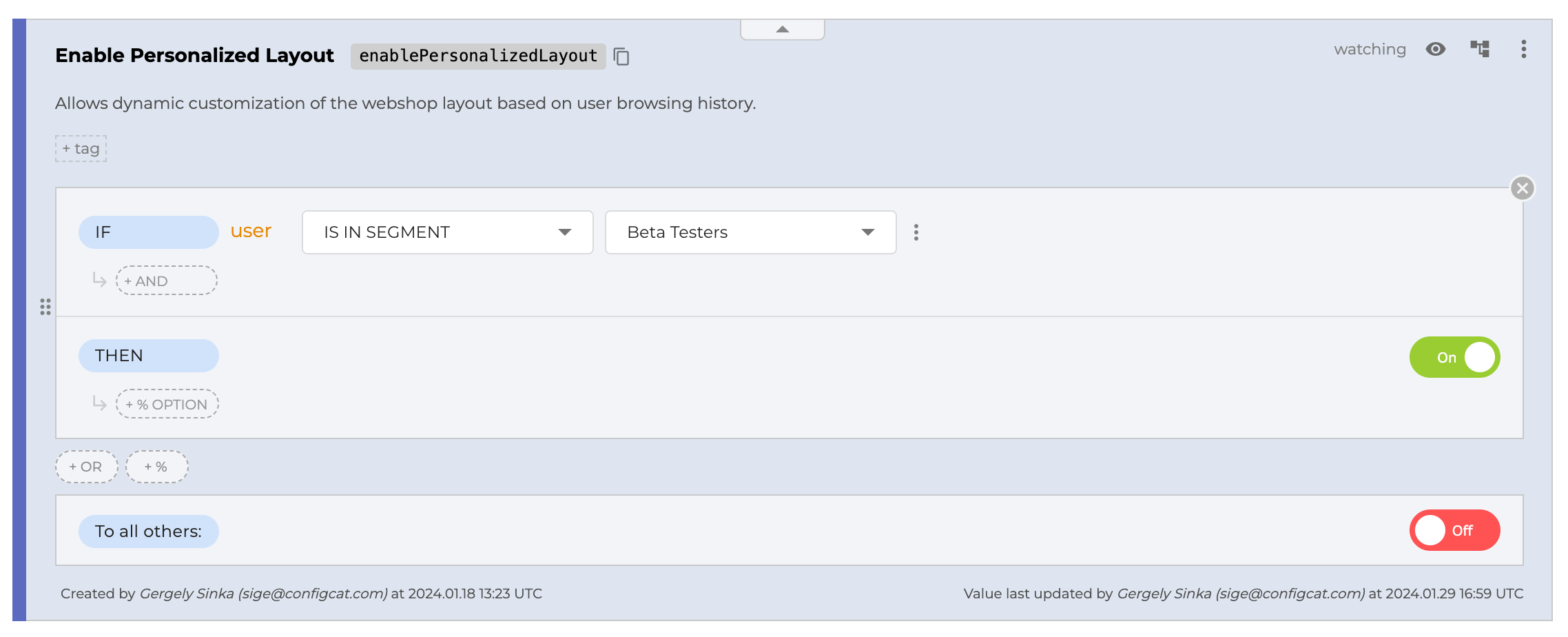
Task: Remove the targeting rule with X
Action: coord(1522,188)
